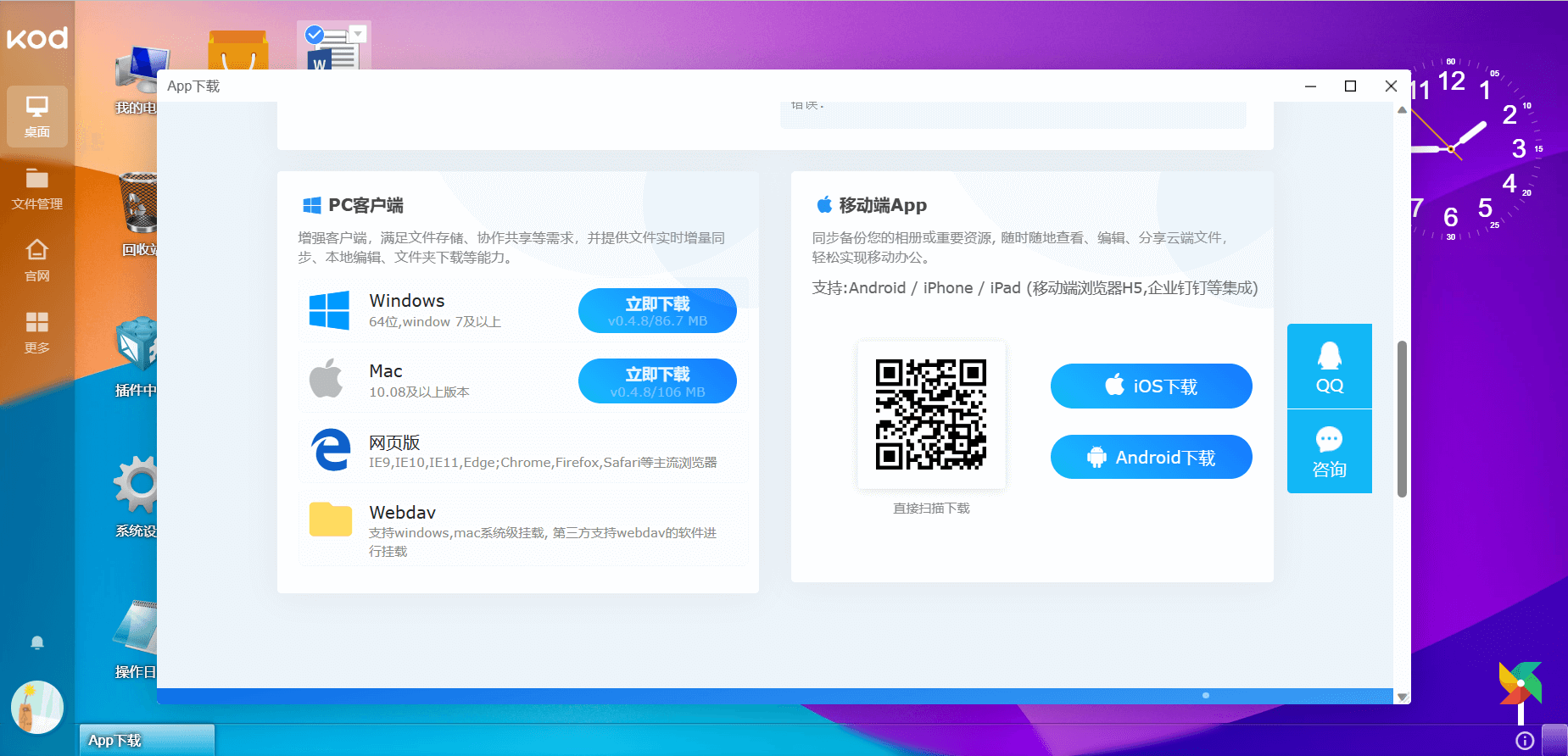Image resolution: width=1568 pixels, height=756 pixels.
Task: Click the PC客户端 heading
Action: (x=365, y=205)
